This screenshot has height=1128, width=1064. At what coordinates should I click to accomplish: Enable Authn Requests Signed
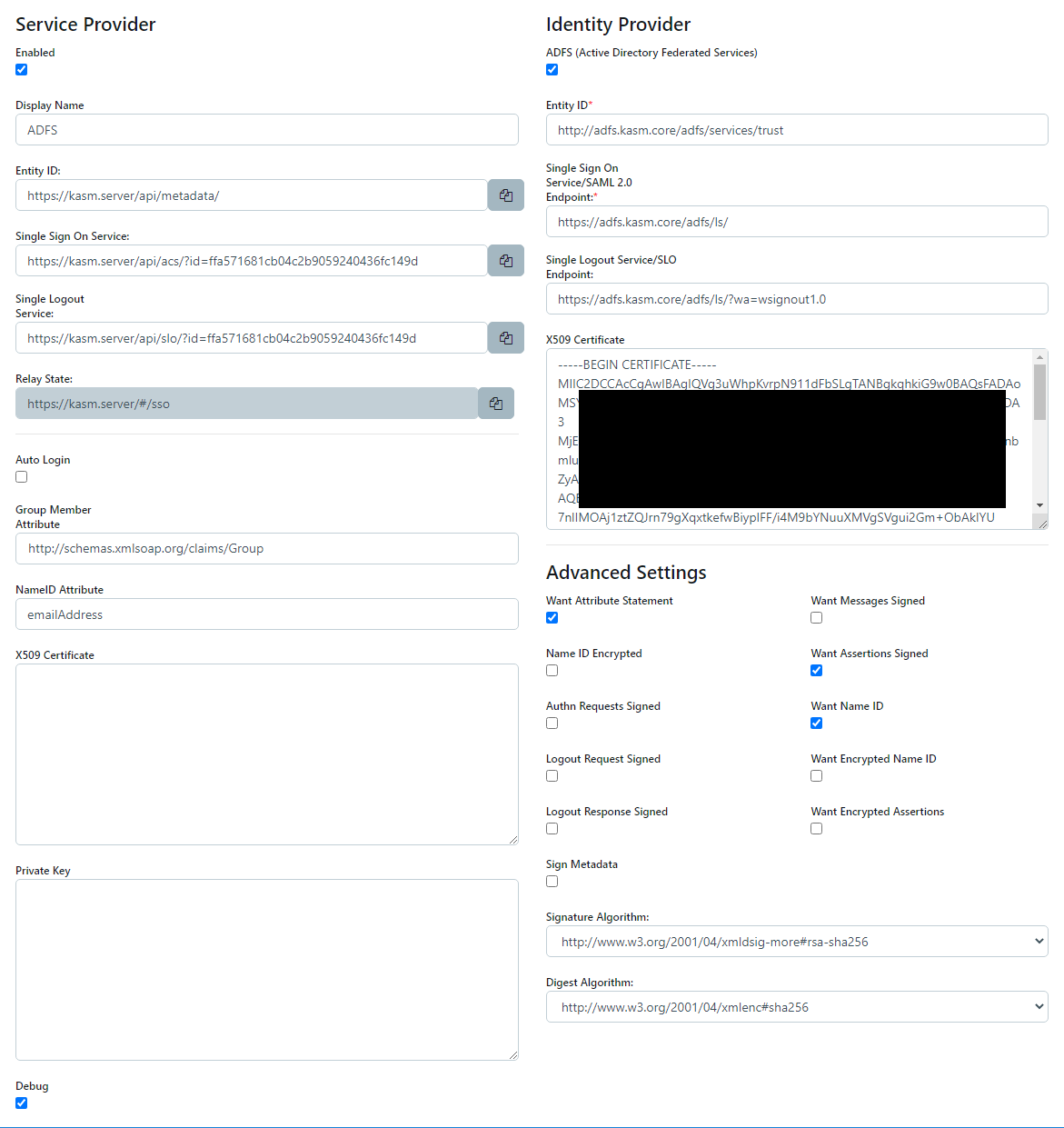[x=552, y=723]
